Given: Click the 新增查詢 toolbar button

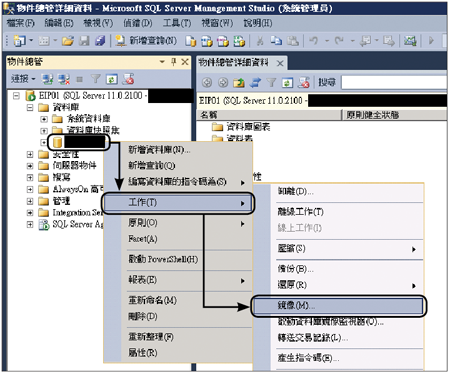Looking at the screenshot, I should pos(145,41).
